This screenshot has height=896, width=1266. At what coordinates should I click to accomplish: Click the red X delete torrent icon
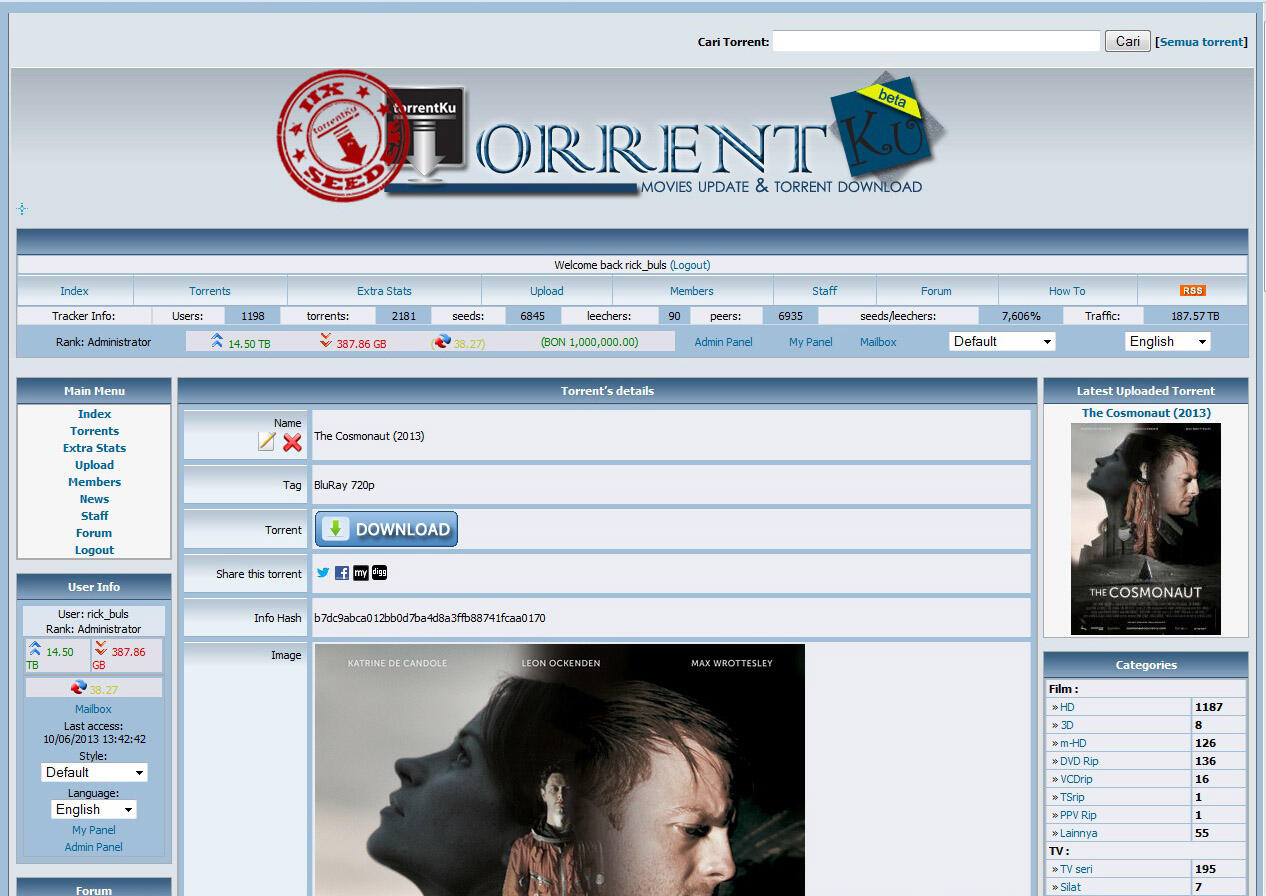coord(292,442)
